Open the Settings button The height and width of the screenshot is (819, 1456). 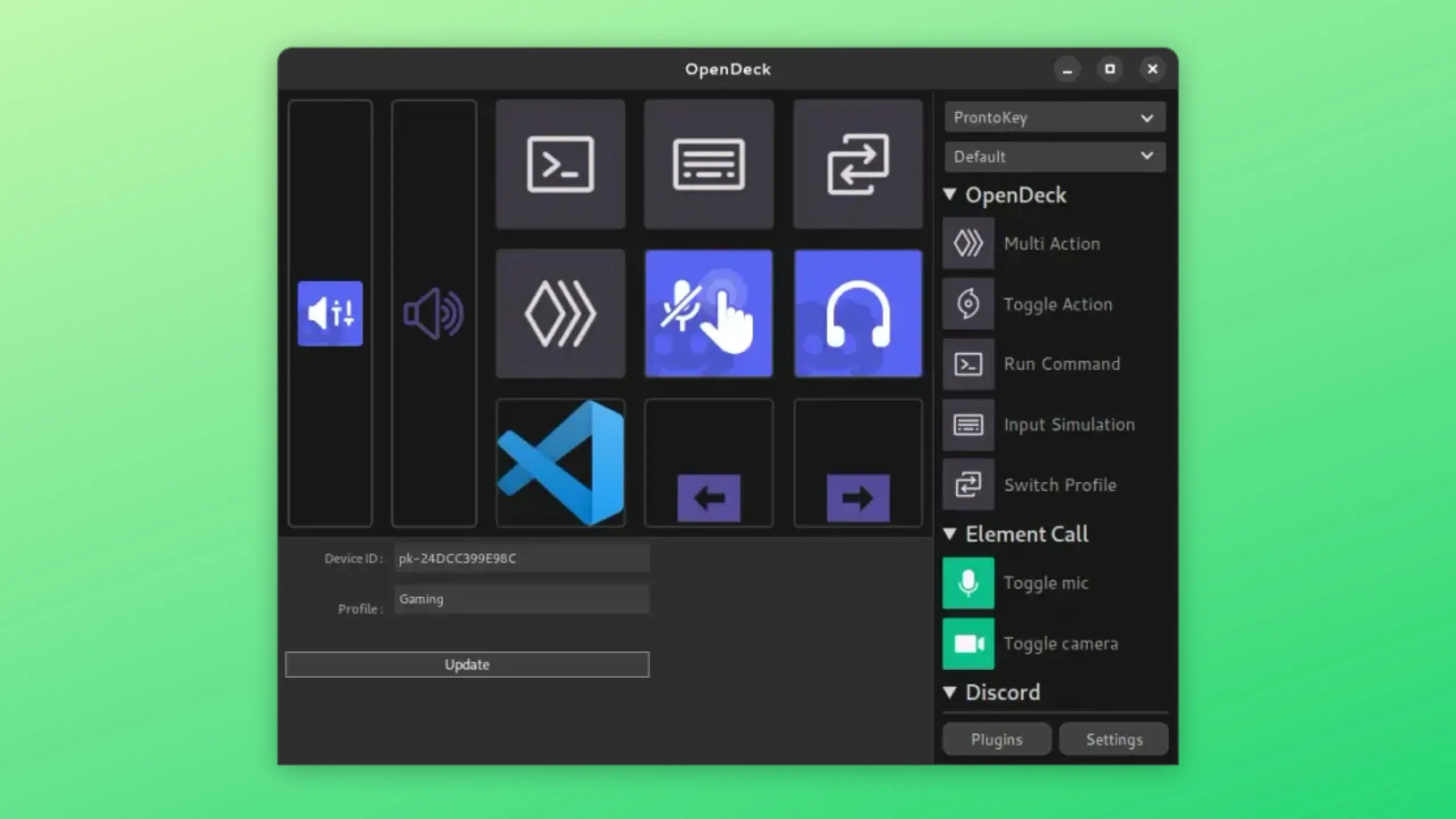pos(1114,739)
